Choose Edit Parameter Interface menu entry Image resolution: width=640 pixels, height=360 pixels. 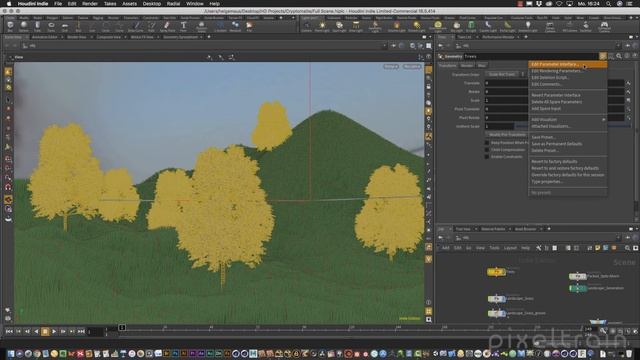pyautogui.click(x=567, y=64)
